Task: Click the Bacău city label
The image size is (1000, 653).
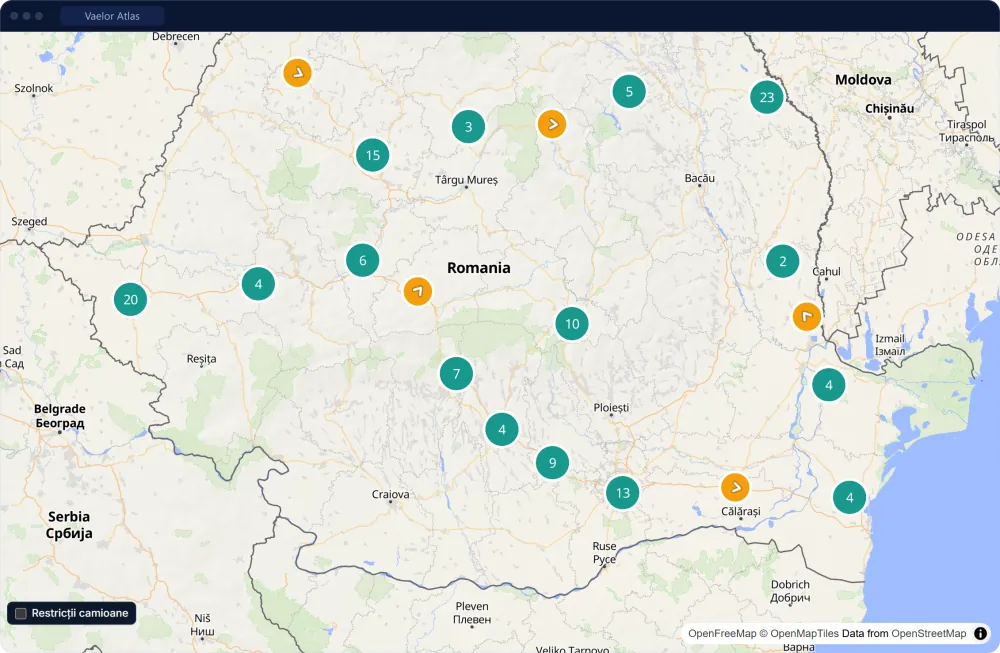Action: 700,178
